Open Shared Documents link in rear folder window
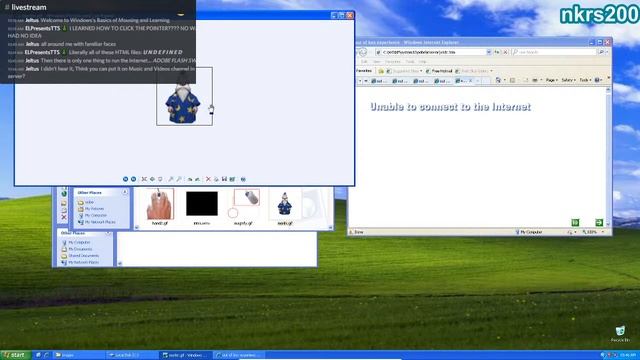Viewport: 640px width, 360px height. (83, 256)
